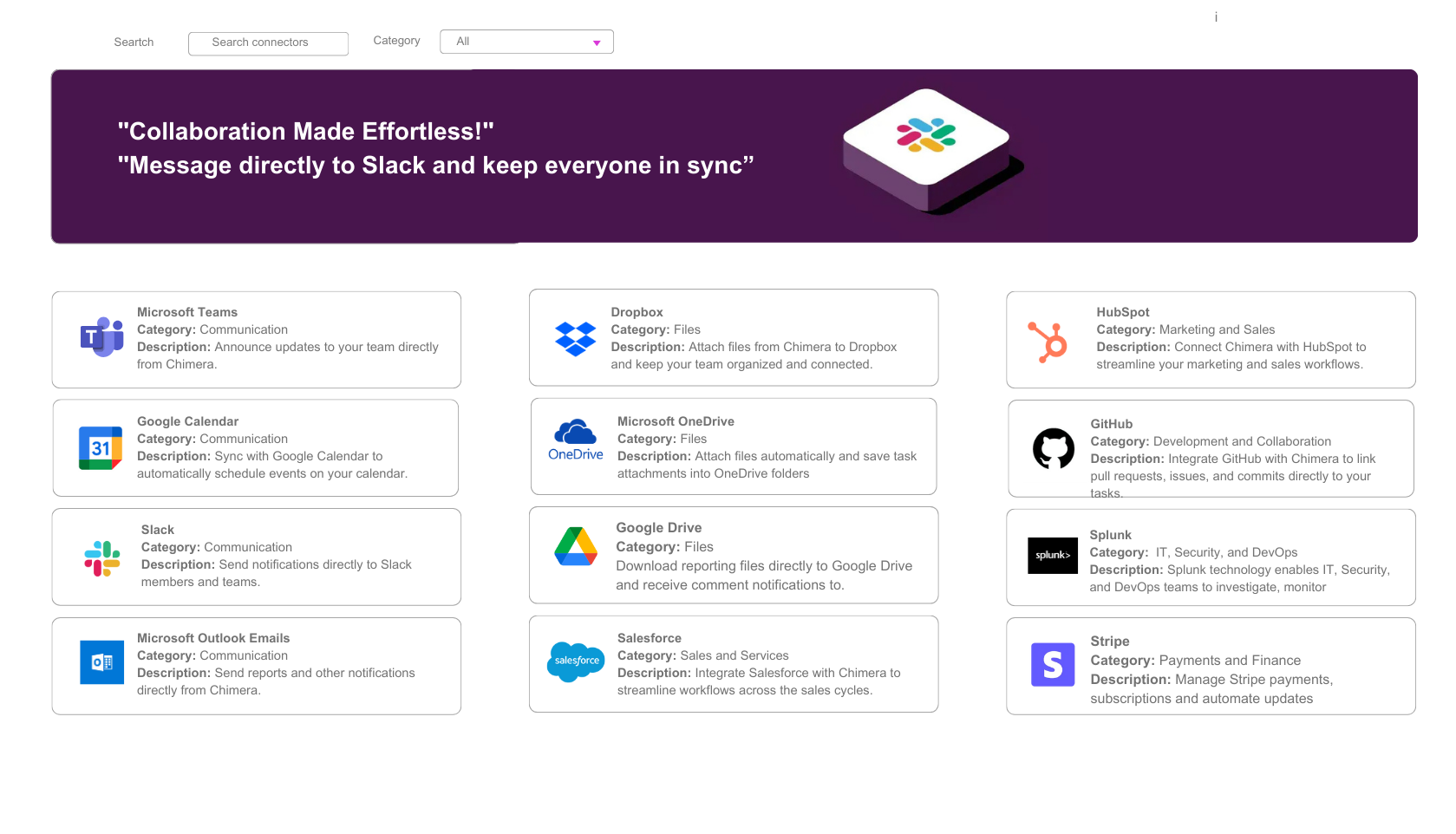Click the 'Category: Sales and Services' line
Image resolution: width=1456 pixels, height=834 pixels.
[703, 655]
